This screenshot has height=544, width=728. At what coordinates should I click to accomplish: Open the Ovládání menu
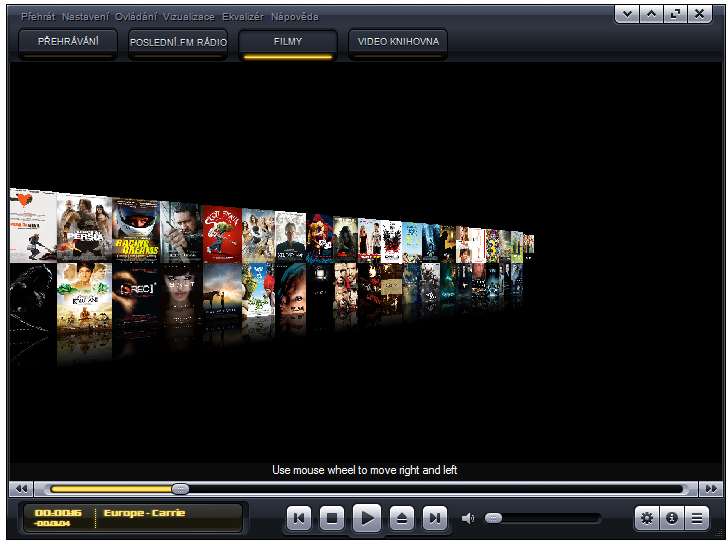pyautogui.click(x=136, y=17)
